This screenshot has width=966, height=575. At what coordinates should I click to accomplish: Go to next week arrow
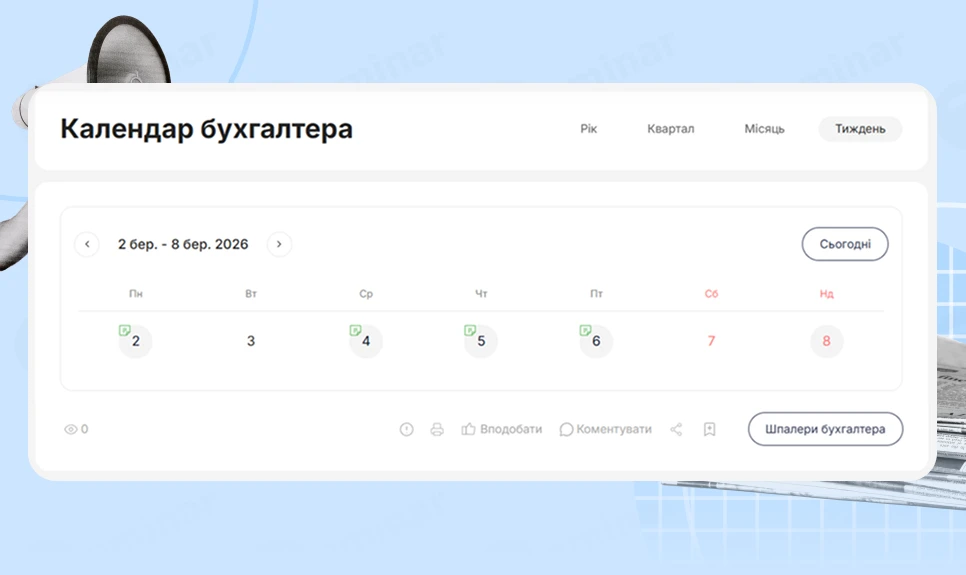(279, 244)
